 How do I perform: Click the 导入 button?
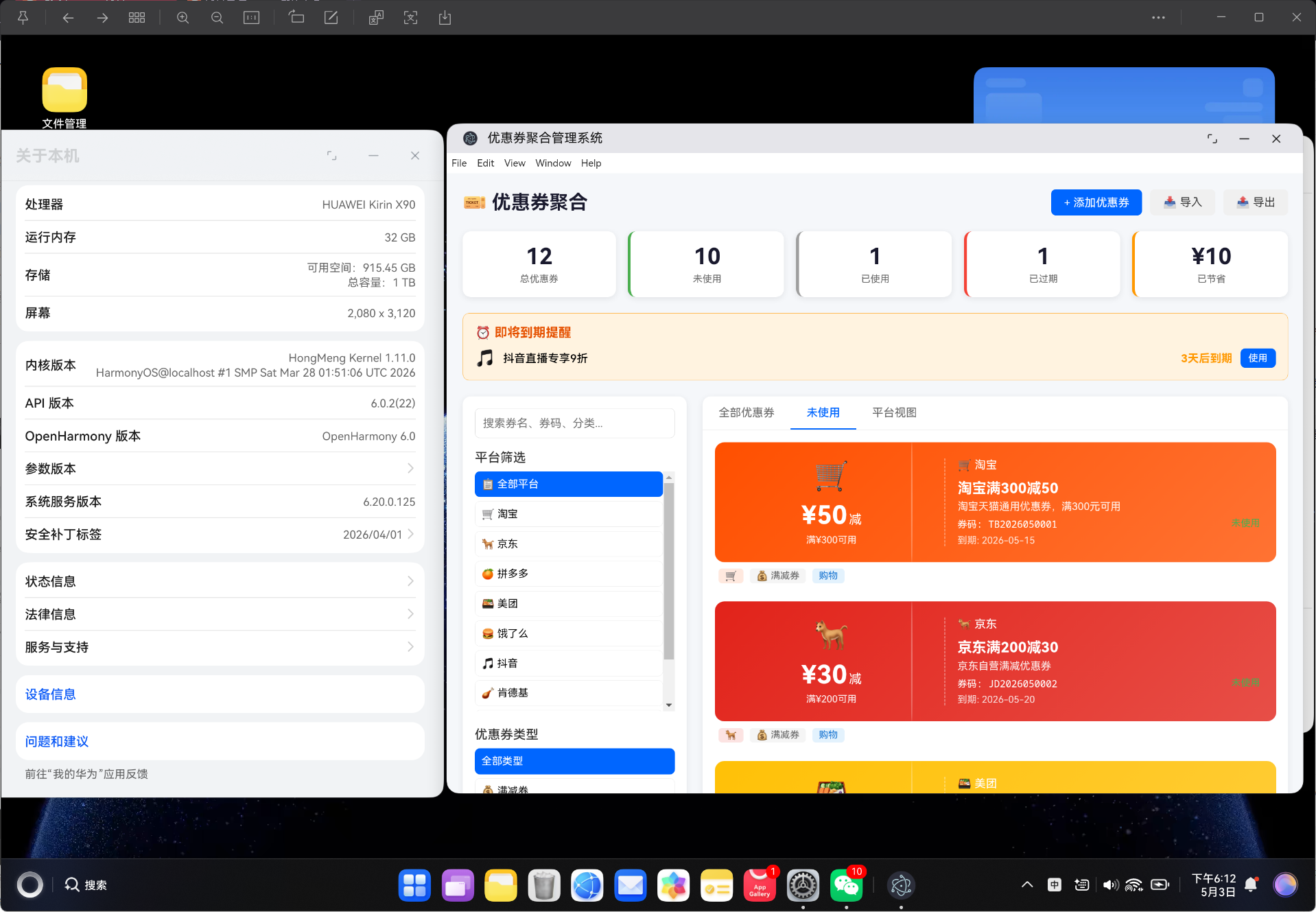coord(1183,202)
